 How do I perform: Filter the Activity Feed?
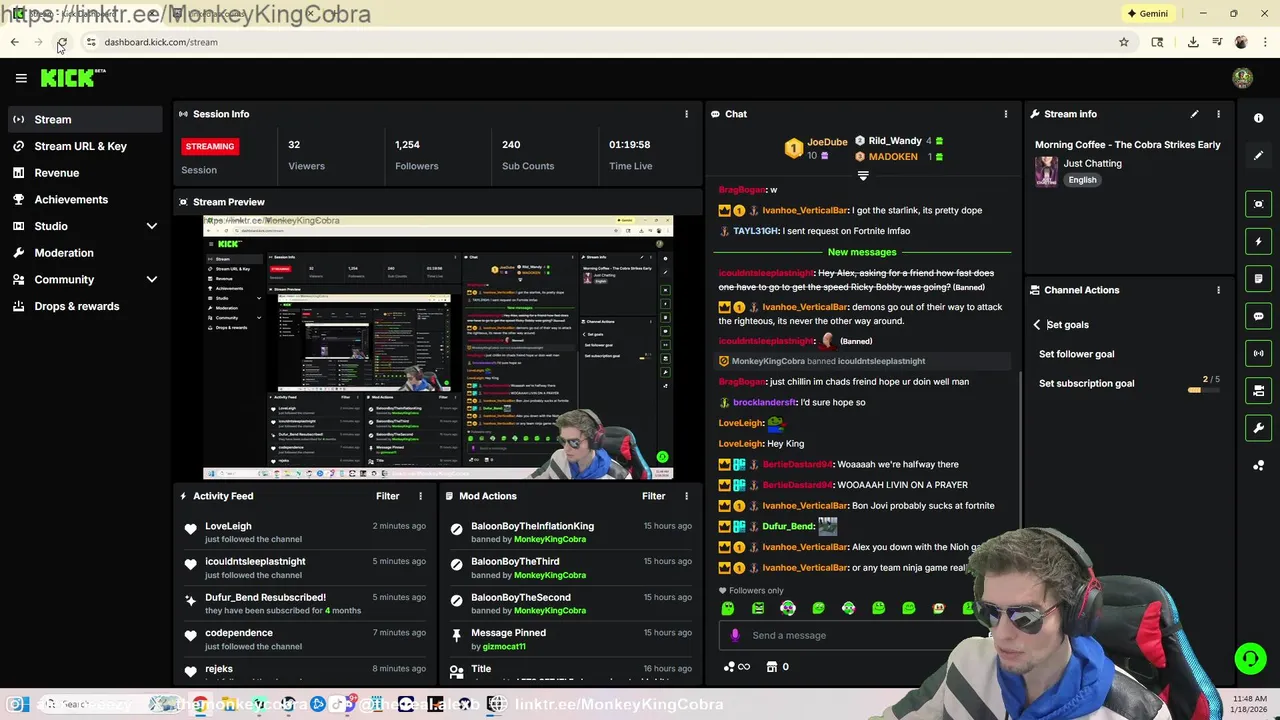(x=387, y=496)
